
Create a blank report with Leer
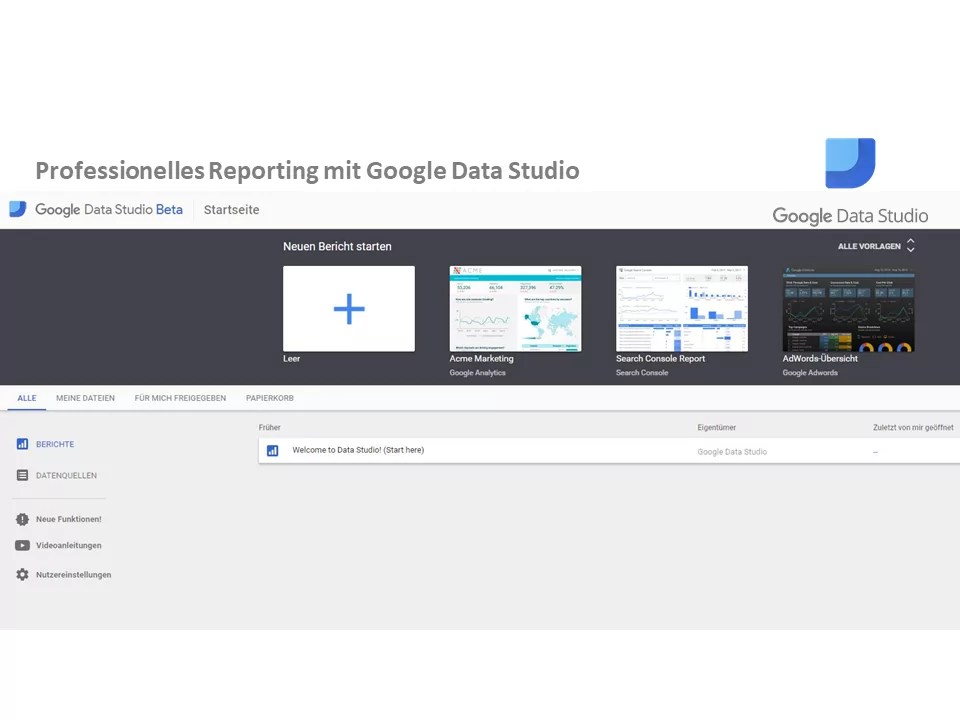292,358
